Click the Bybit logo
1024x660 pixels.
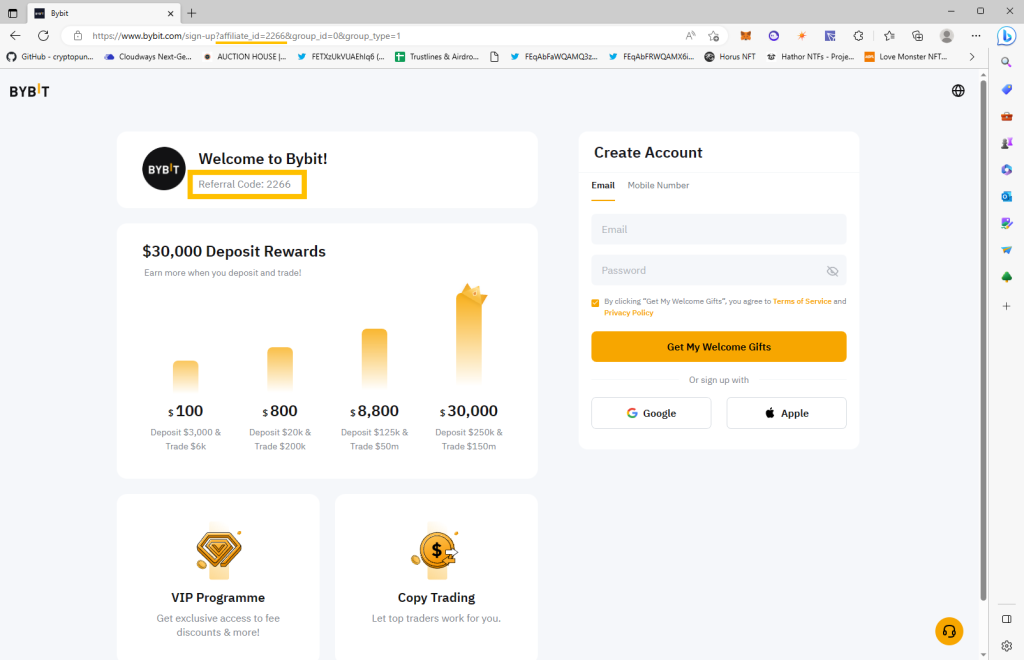coord(30,90)
